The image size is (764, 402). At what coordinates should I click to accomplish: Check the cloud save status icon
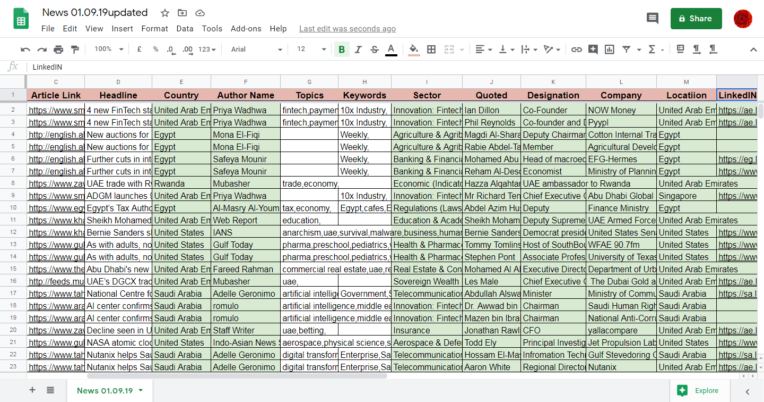point(200,13)
